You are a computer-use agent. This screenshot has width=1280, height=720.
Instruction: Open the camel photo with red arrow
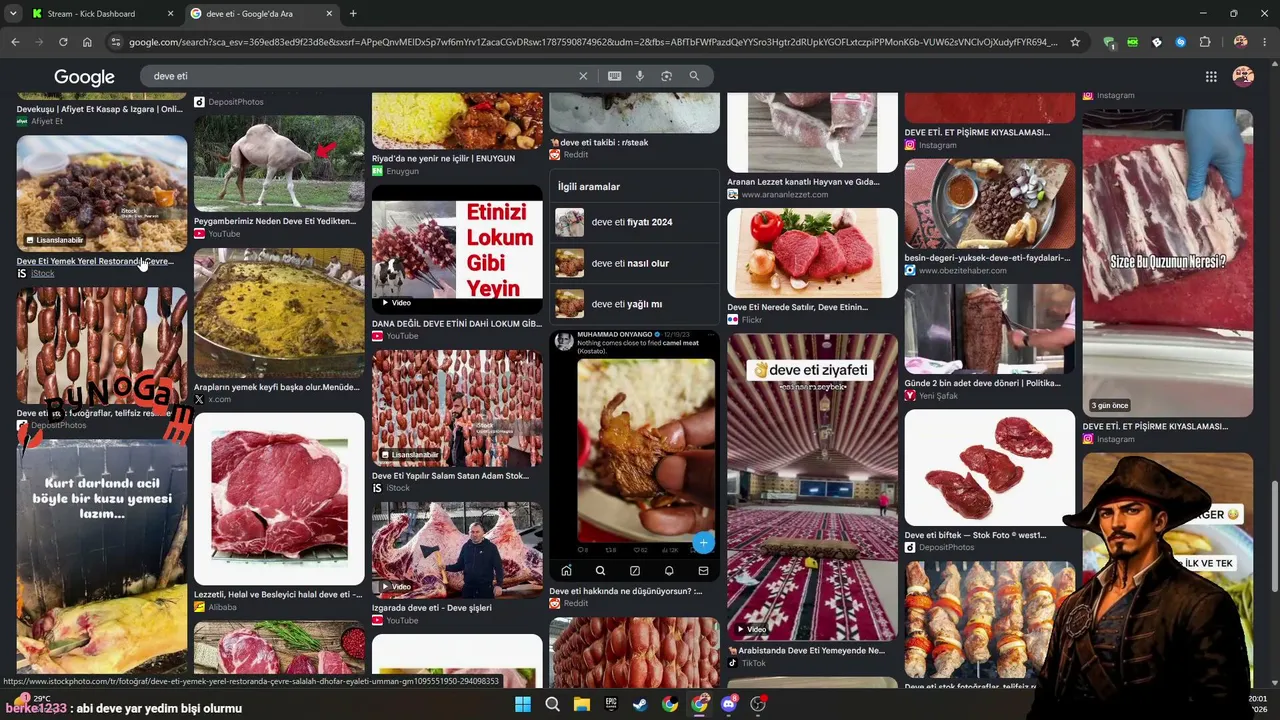[x=279, y=163]
